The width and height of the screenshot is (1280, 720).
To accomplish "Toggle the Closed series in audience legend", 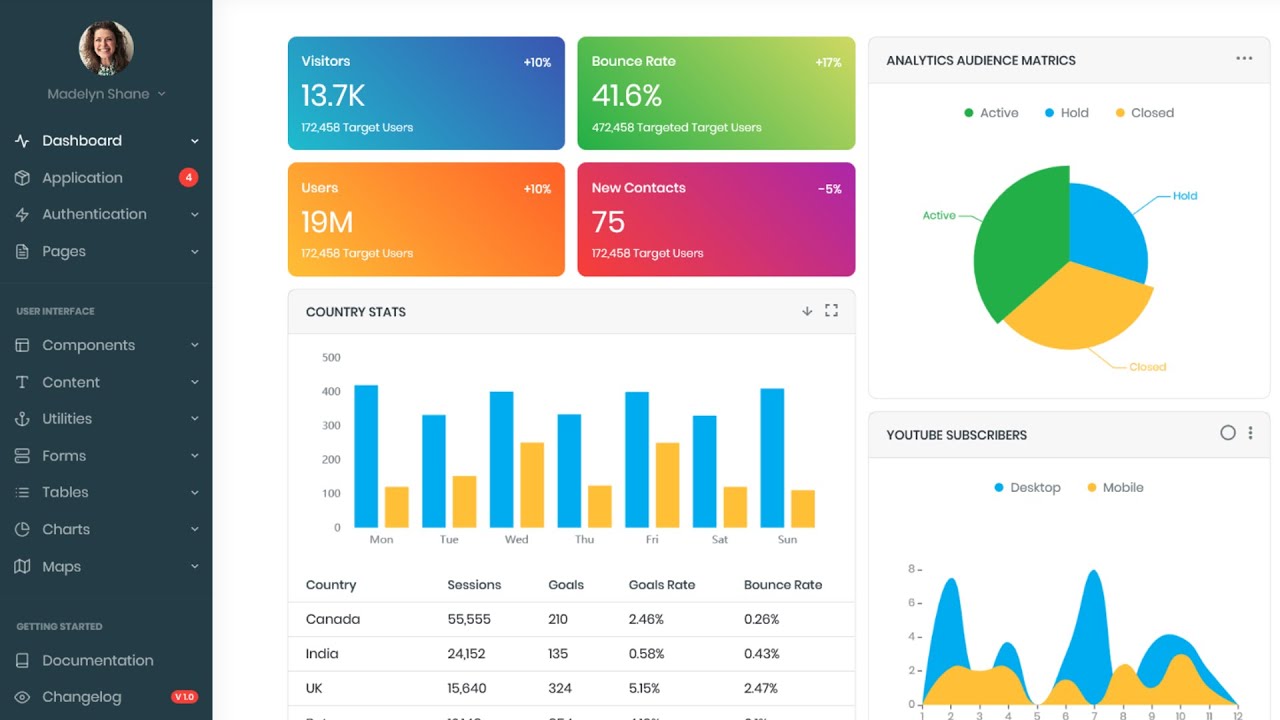I will point(1145,113).
